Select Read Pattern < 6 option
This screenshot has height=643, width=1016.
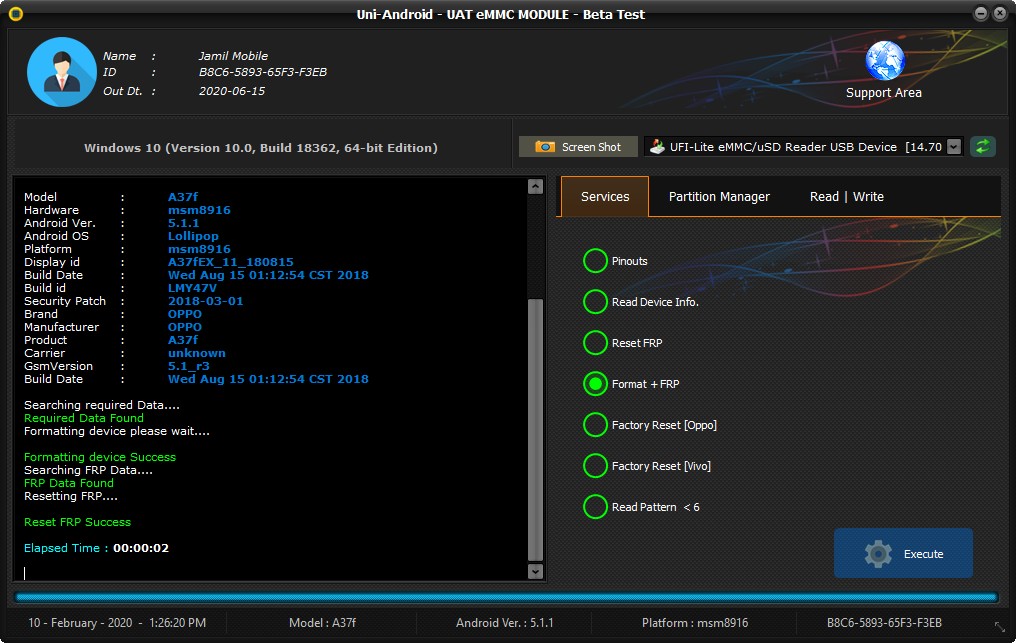pyautogui.click(x=595, y=507)
